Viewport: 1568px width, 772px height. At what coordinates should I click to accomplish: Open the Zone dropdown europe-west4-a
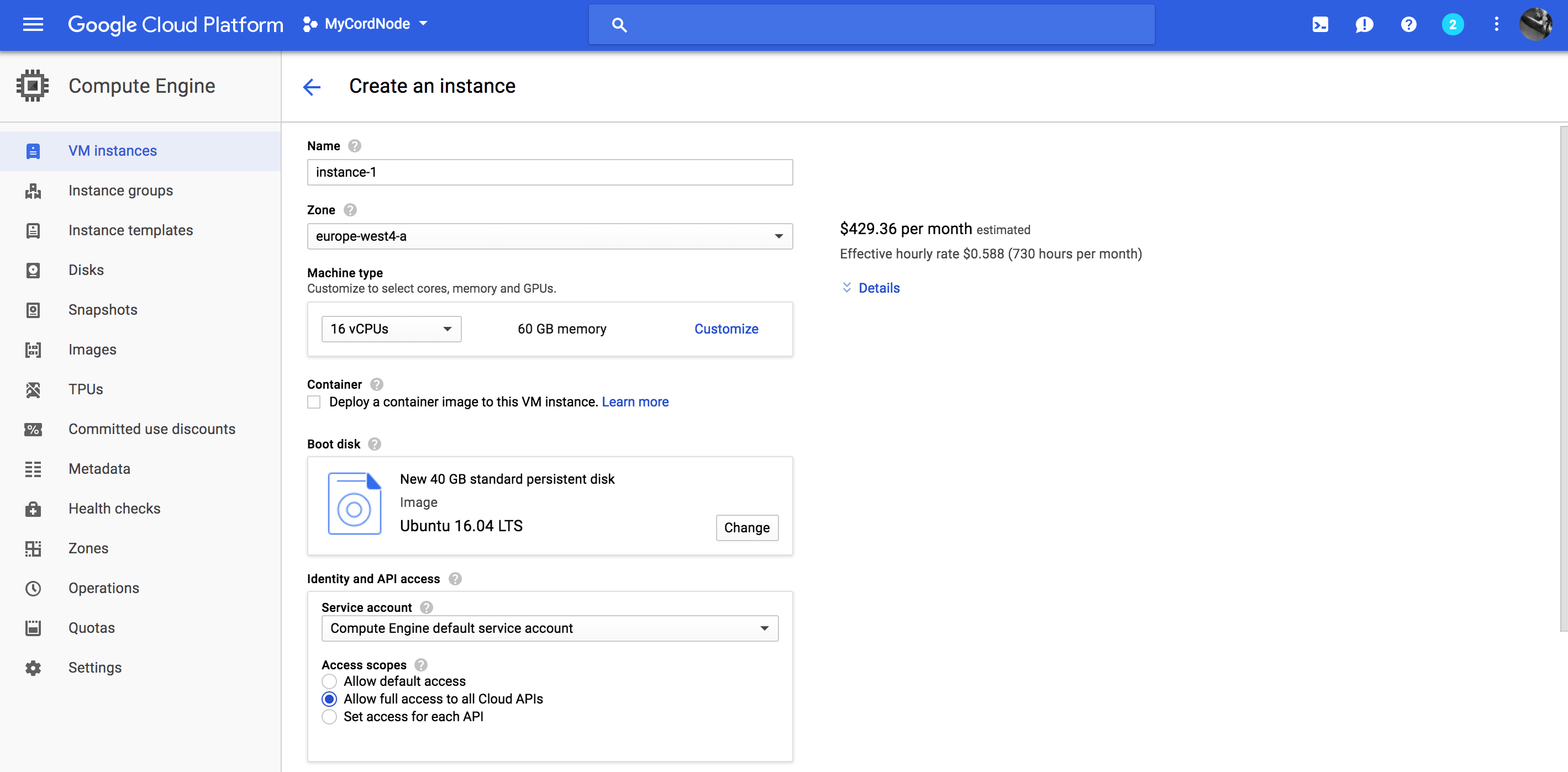tap(550, 236)
